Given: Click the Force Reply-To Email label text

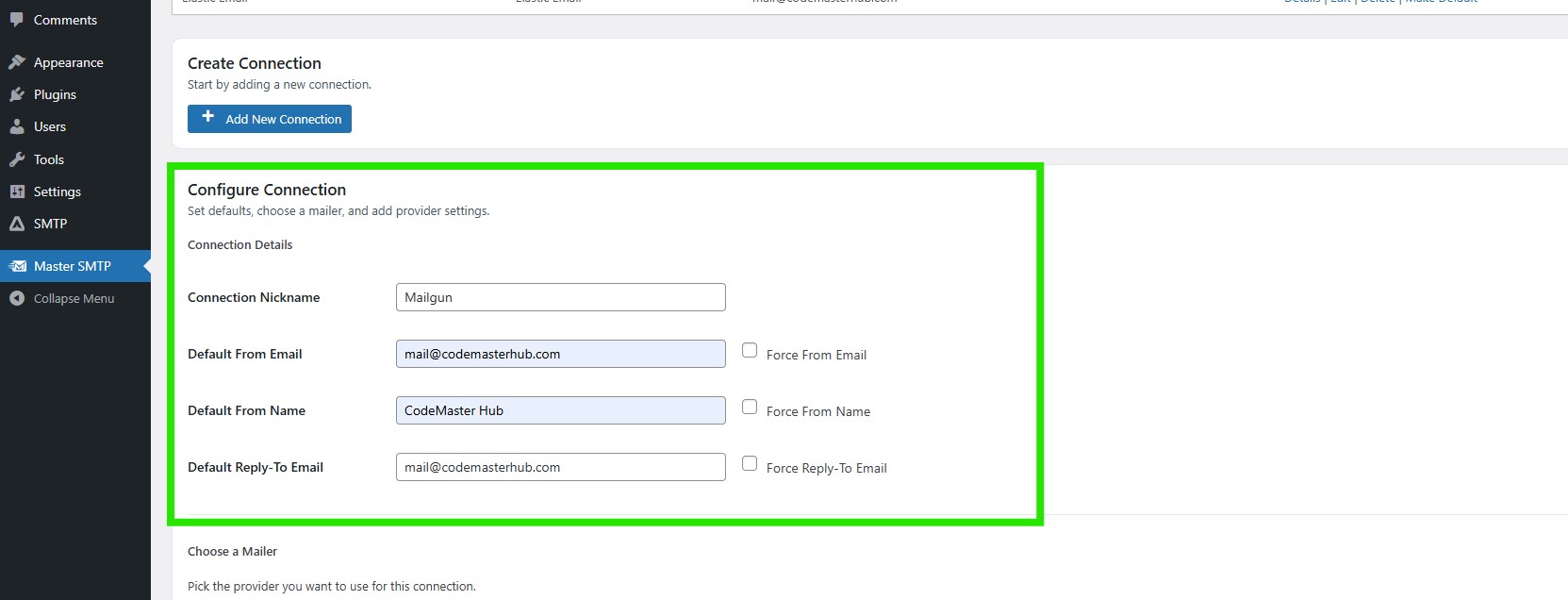Looking at the screenshot, I should 826,468.
